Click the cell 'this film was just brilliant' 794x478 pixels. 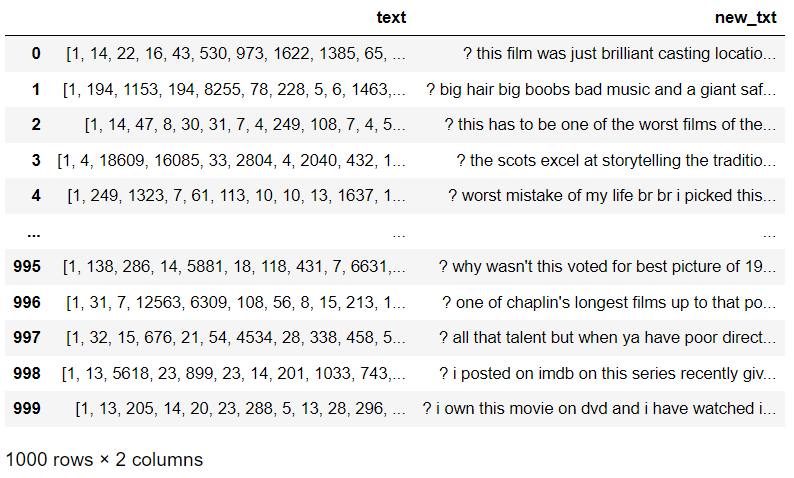coord(619,54)
